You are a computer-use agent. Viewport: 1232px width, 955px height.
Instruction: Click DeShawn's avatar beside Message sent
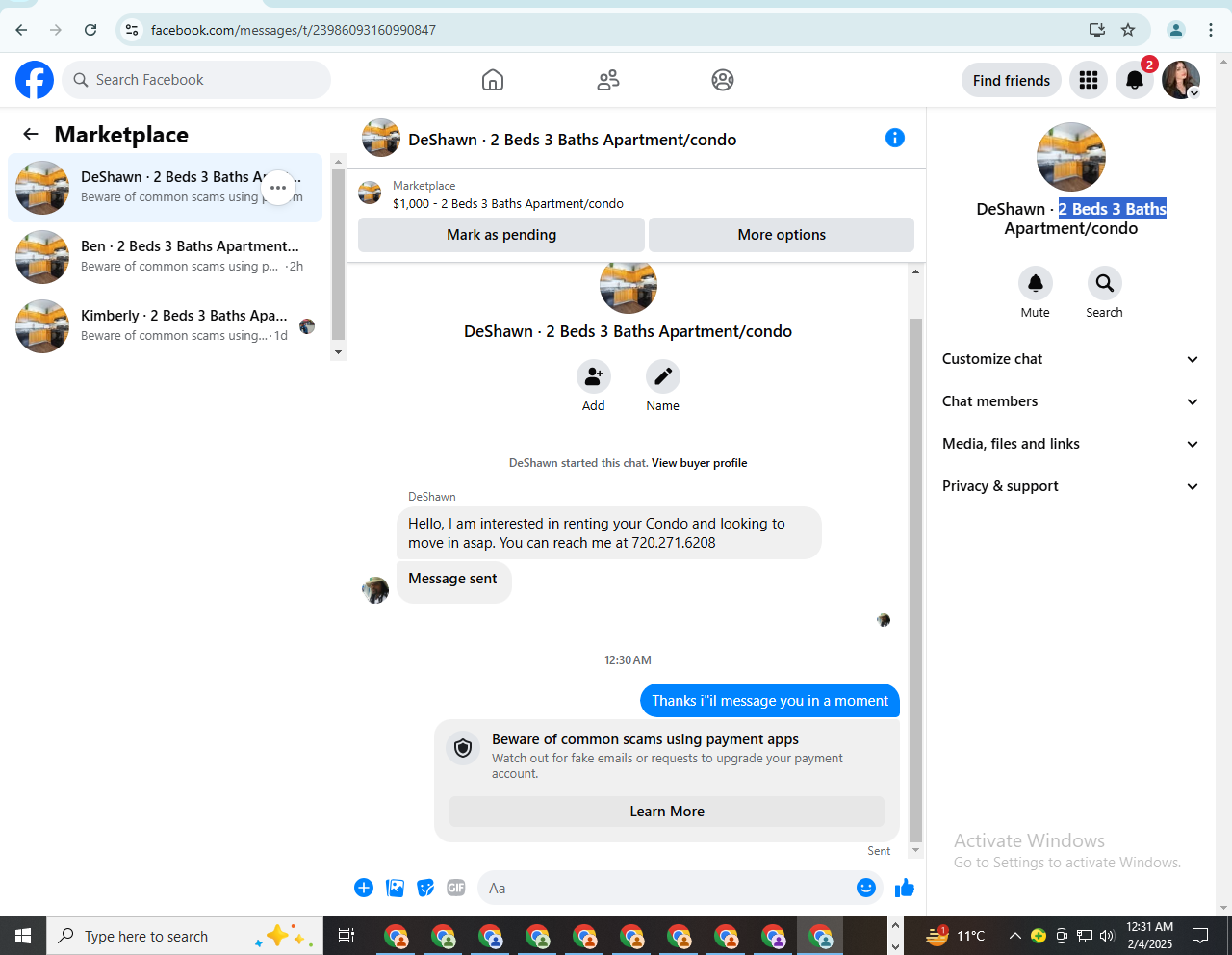[x=375, y=590]
